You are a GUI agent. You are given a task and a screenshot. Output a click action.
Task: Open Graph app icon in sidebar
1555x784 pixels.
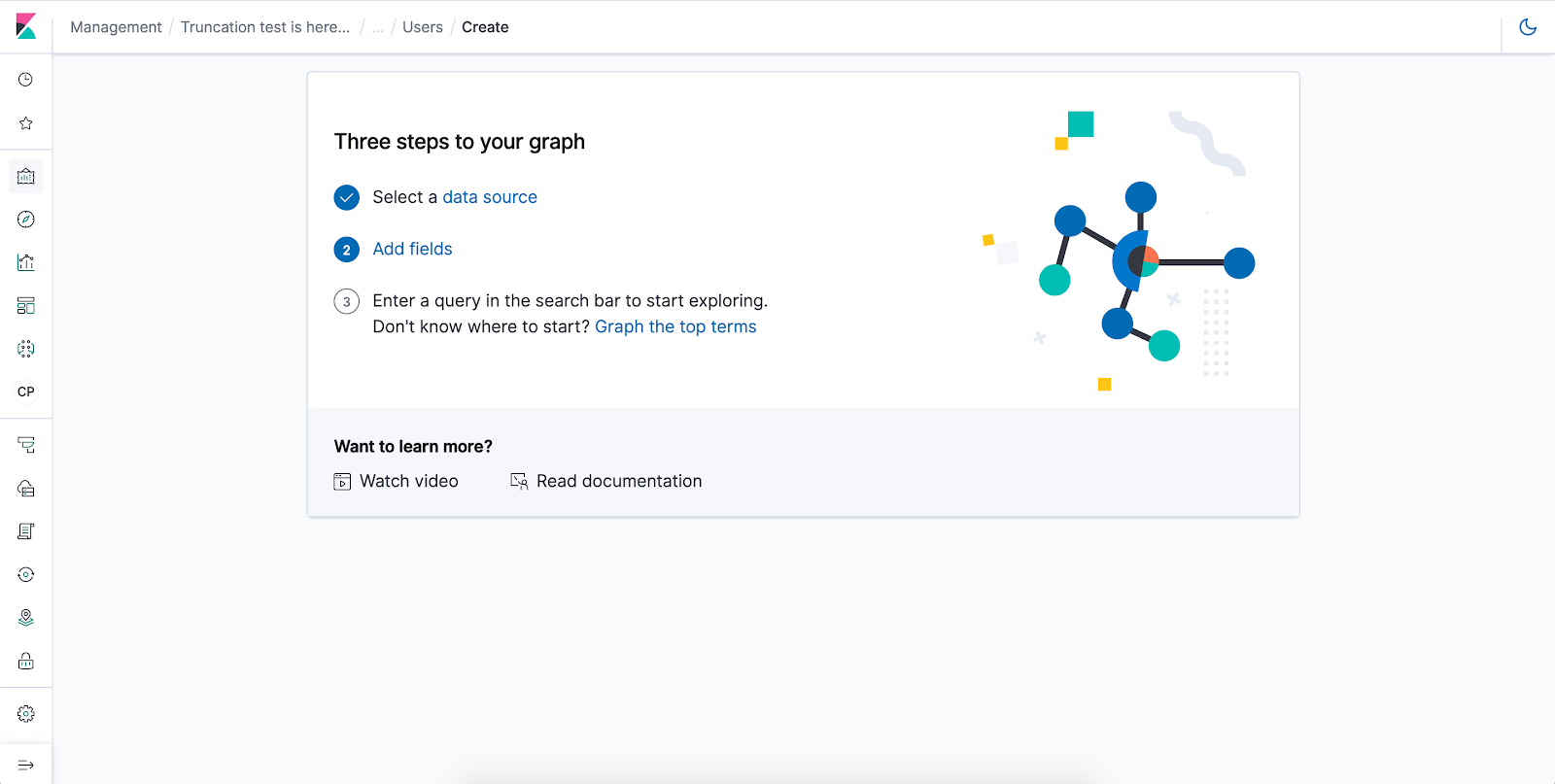(26, 349)
